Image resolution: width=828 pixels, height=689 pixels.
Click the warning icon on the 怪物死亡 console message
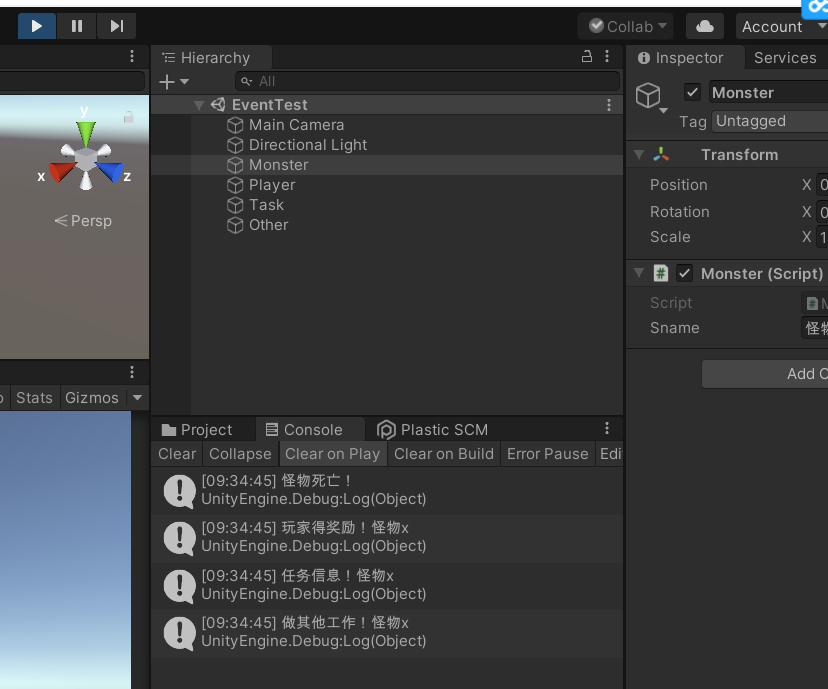click(179, 491)
